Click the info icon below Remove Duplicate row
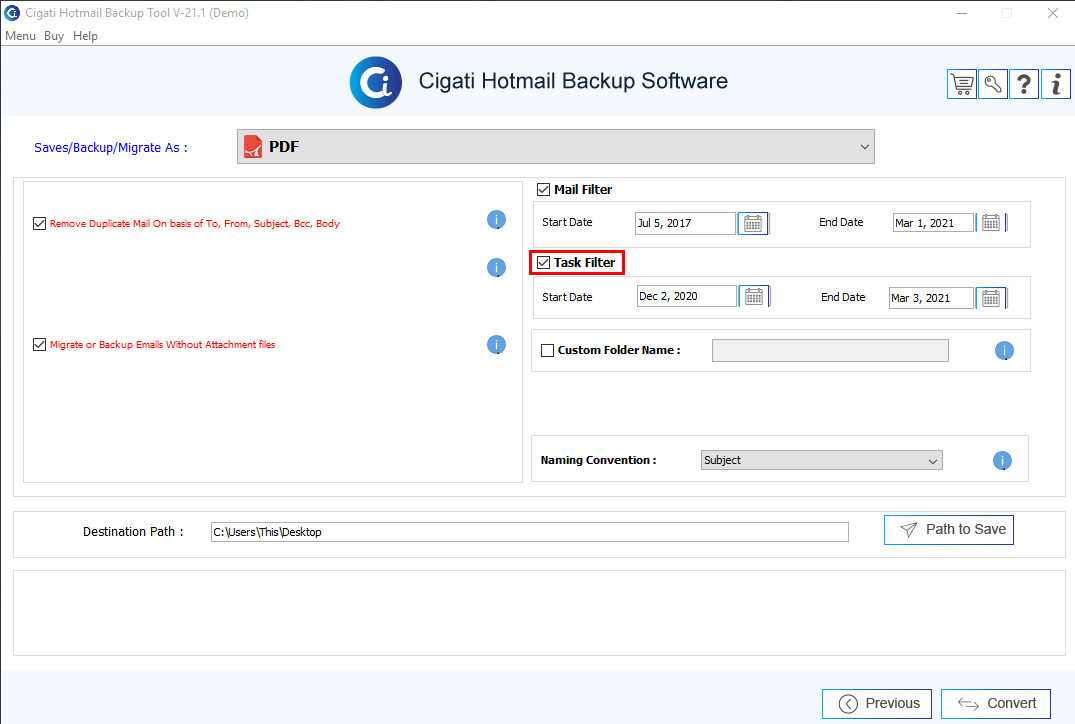 point(496,267)
